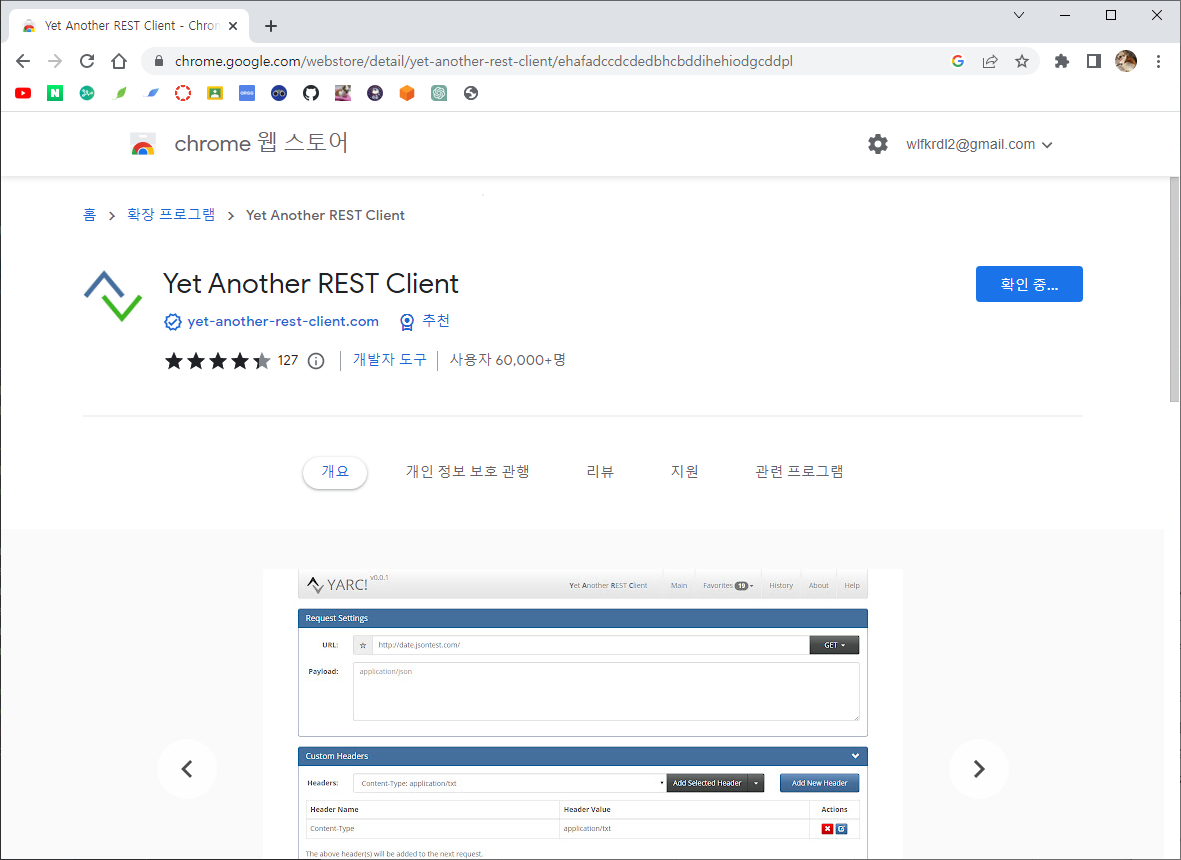The width and height of the screenshot is (1181, 860).
Task: Click the Google icon in address bar
Action: [958, 61]
